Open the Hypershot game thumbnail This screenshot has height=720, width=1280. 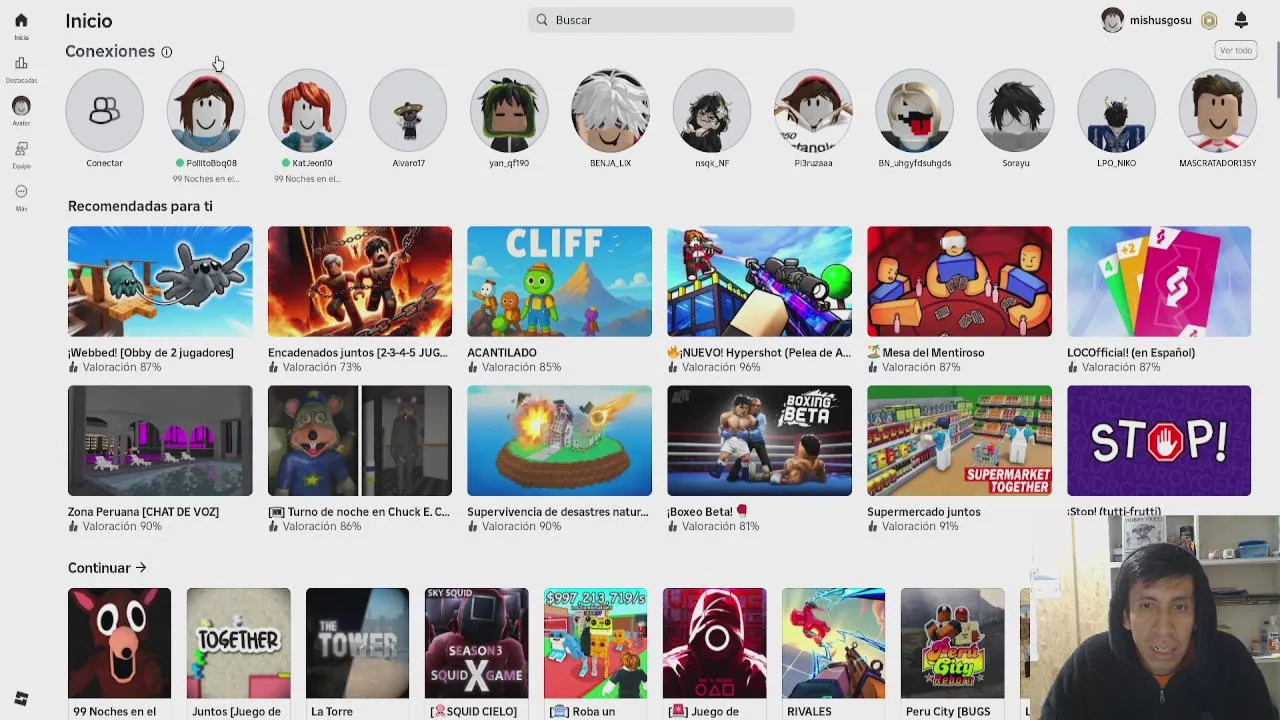coord(759,281)
